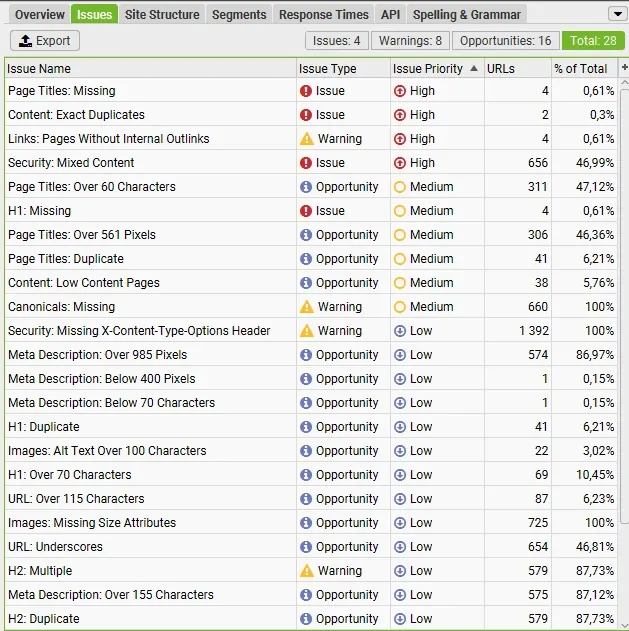Select the Total: 28 filter
The width and height of the screenshot is (629, 631).
(x=593, y=41)
